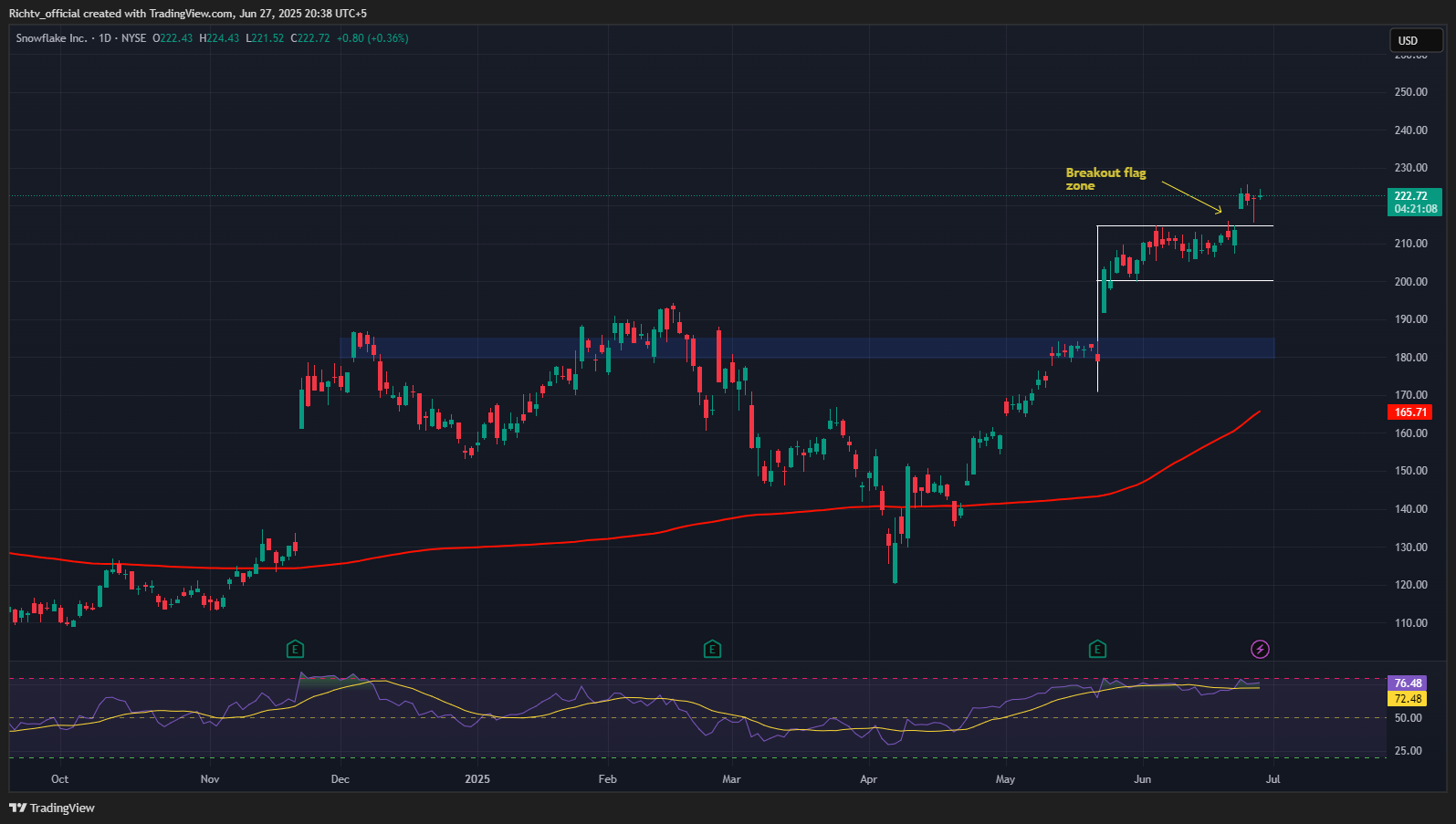1456x824 pixels.
Task: Click the 180.00 price axis label
Action: (x=1411, y=358)
